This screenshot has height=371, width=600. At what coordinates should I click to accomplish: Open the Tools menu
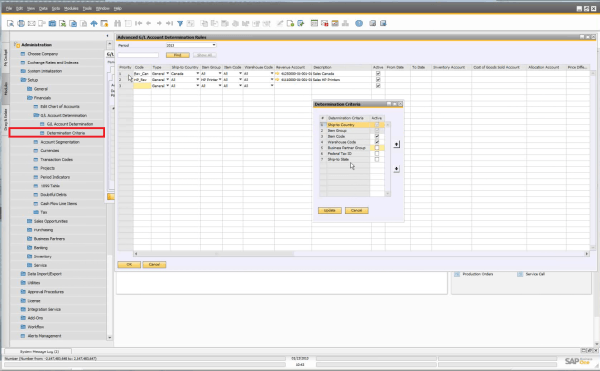point(87,8)
